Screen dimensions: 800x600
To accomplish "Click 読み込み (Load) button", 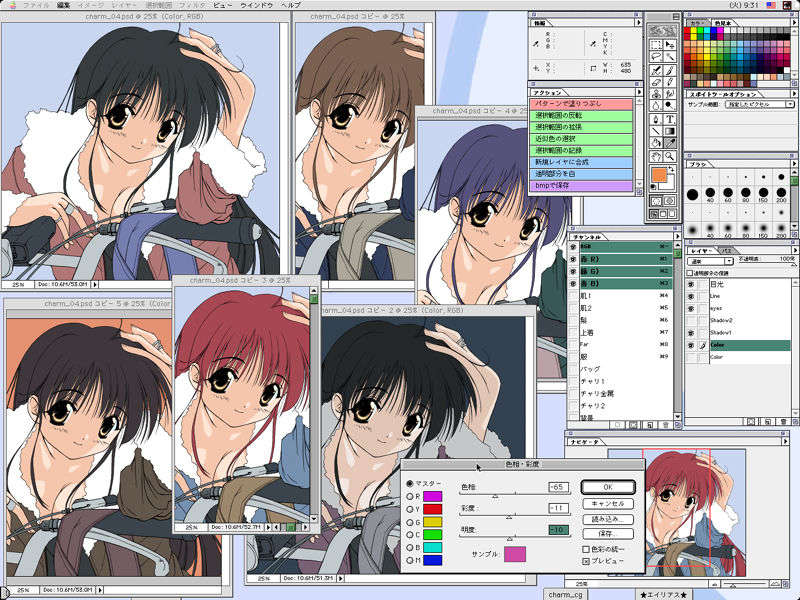I will pos(608,519).
